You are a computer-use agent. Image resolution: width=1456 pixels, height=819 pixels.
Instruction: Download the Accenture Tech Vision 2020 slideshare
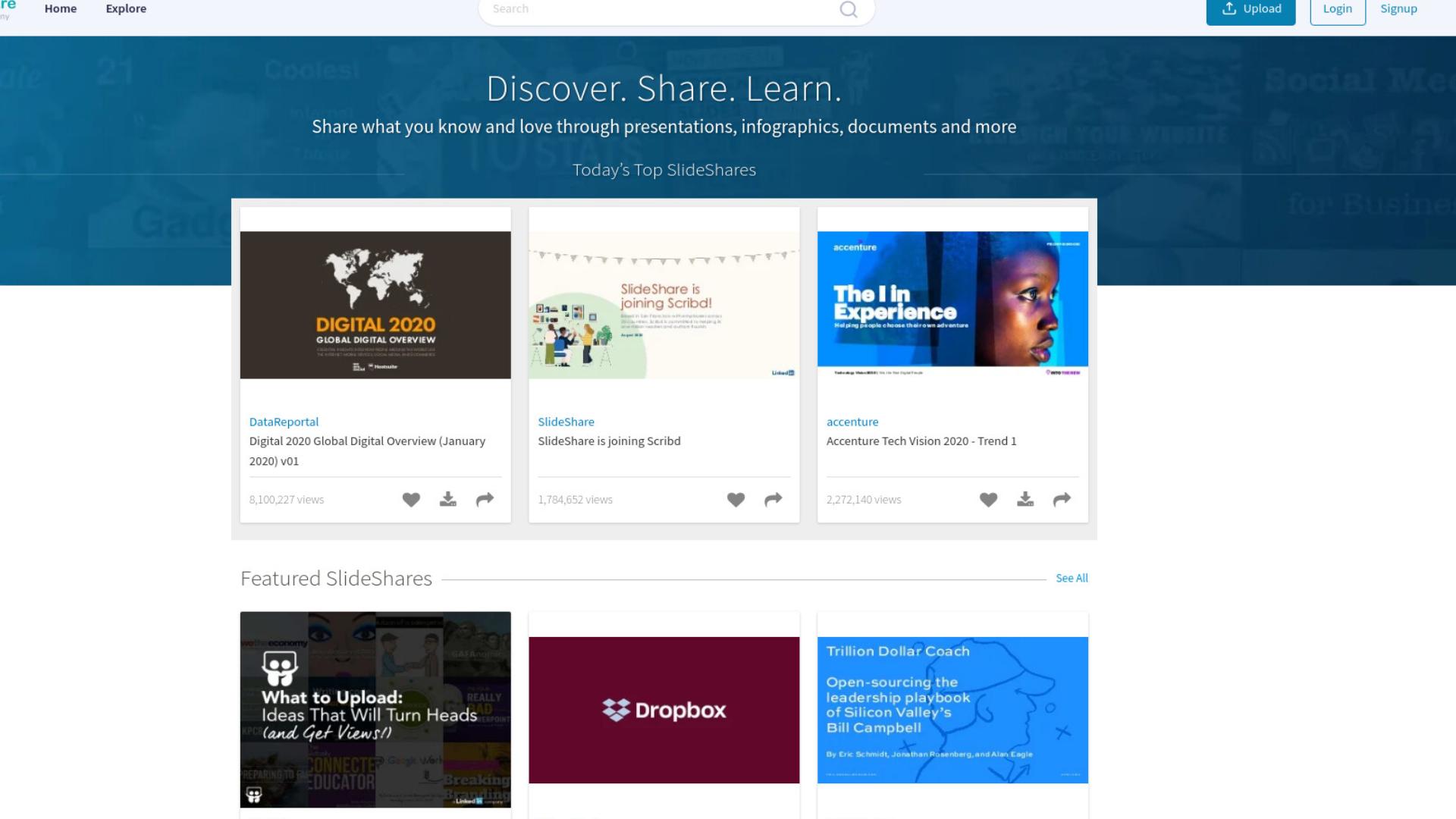point(1025,499)
